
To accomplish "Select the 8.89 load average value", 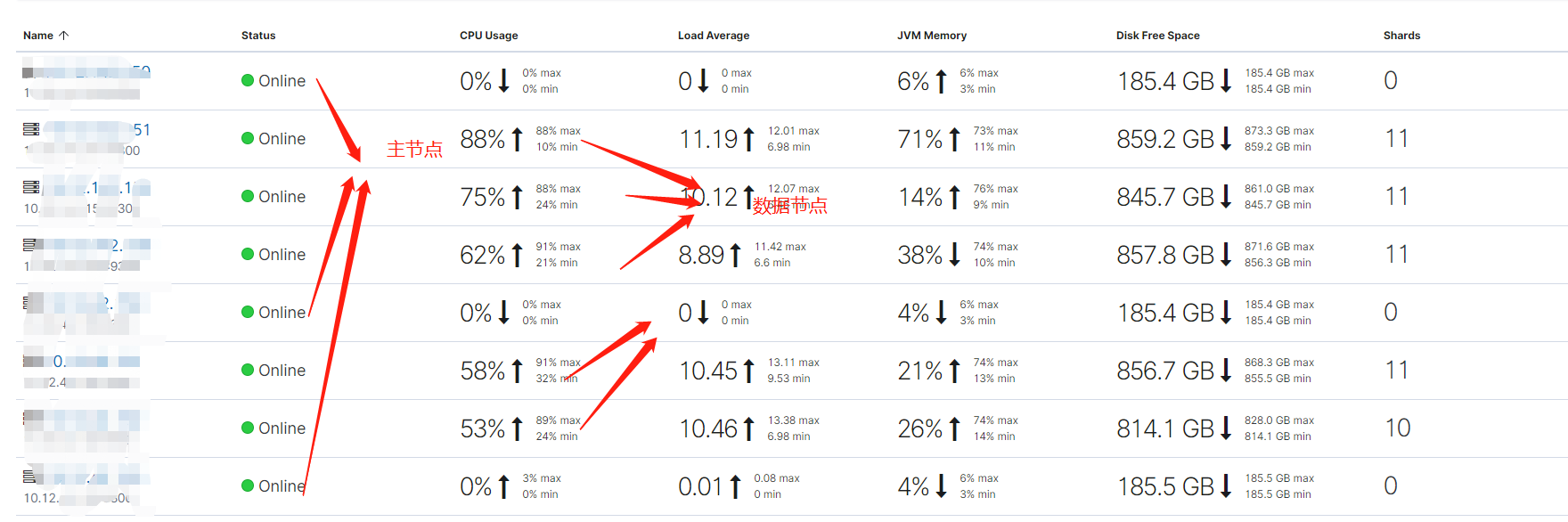I will [x=701, y=255].
